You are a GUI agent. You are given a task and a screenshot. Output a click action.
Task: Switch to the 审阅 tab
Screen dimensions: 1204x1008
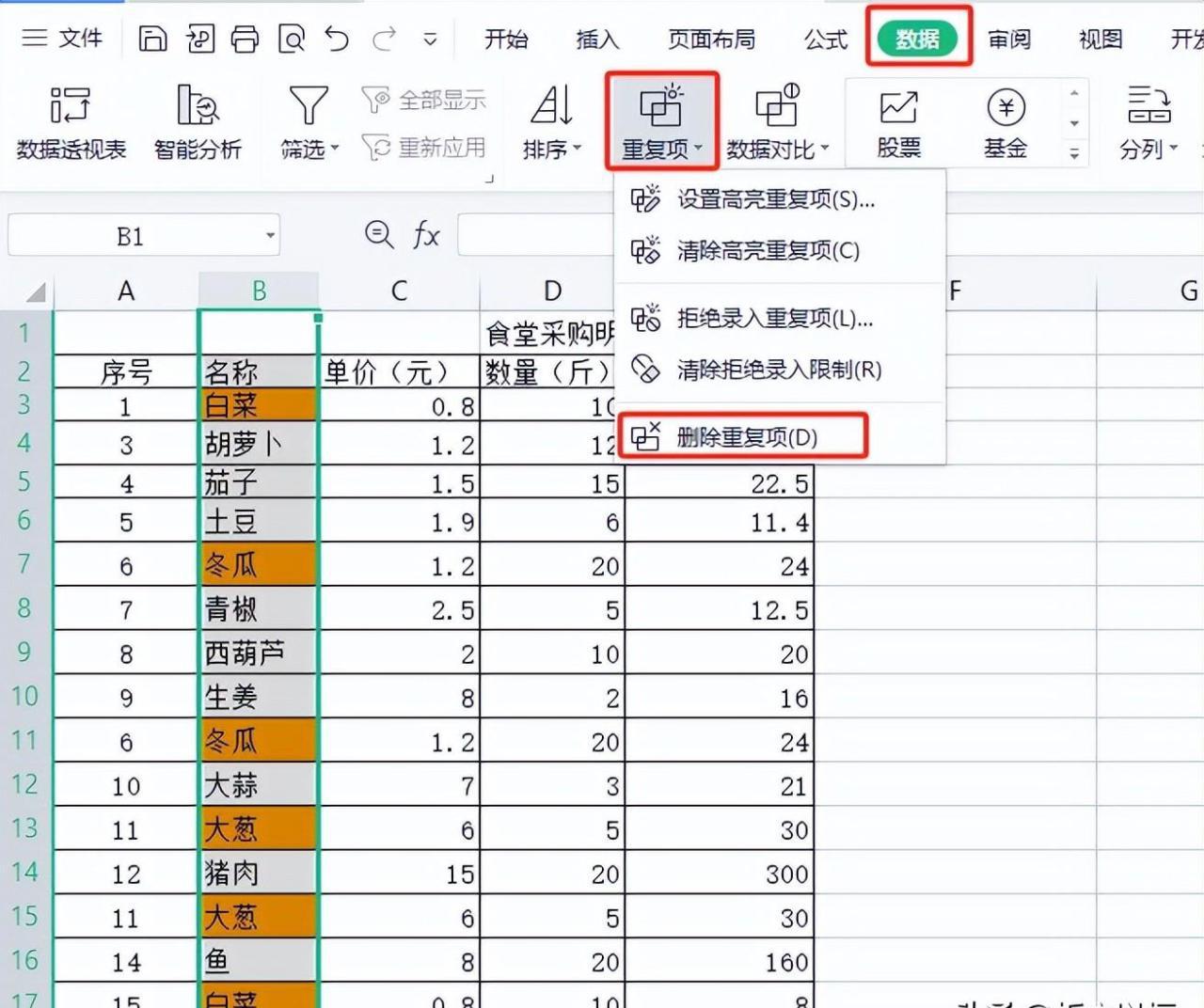point(1009,39)
